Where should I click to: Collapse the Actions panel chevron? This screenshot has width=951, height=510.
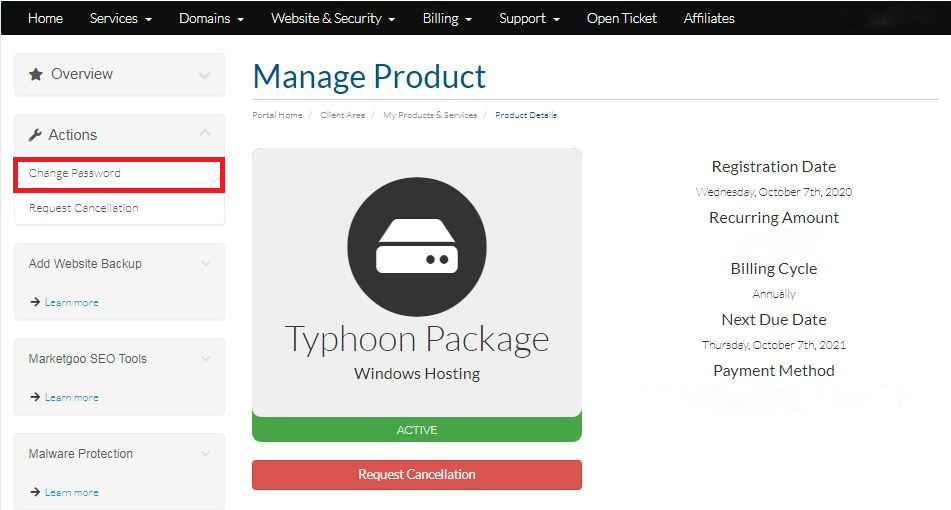tap(205, 134)
